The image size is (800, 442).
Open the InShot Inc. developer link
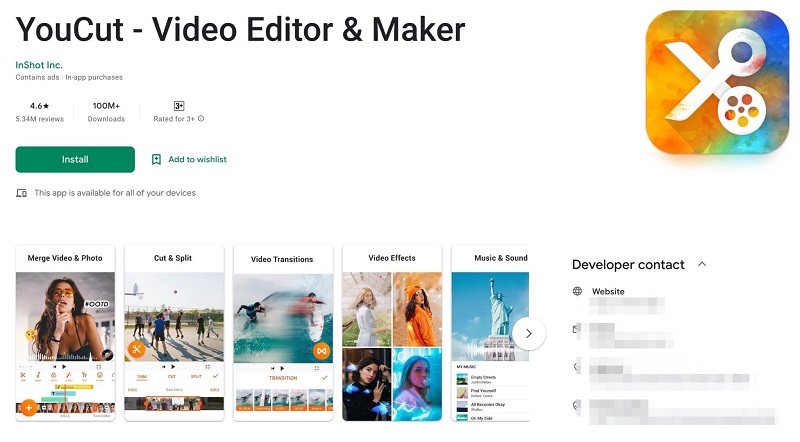(39, 65)
